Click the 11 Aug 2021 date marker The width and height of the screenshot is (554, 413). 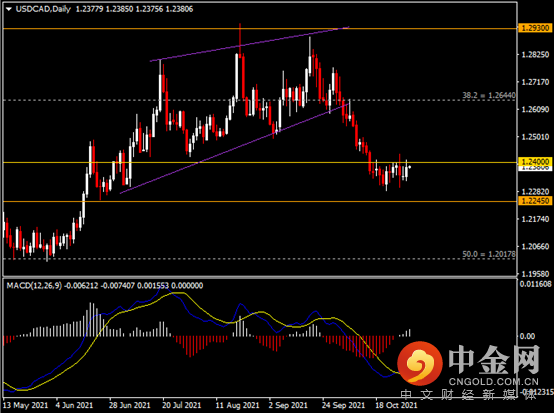(237, 405)
